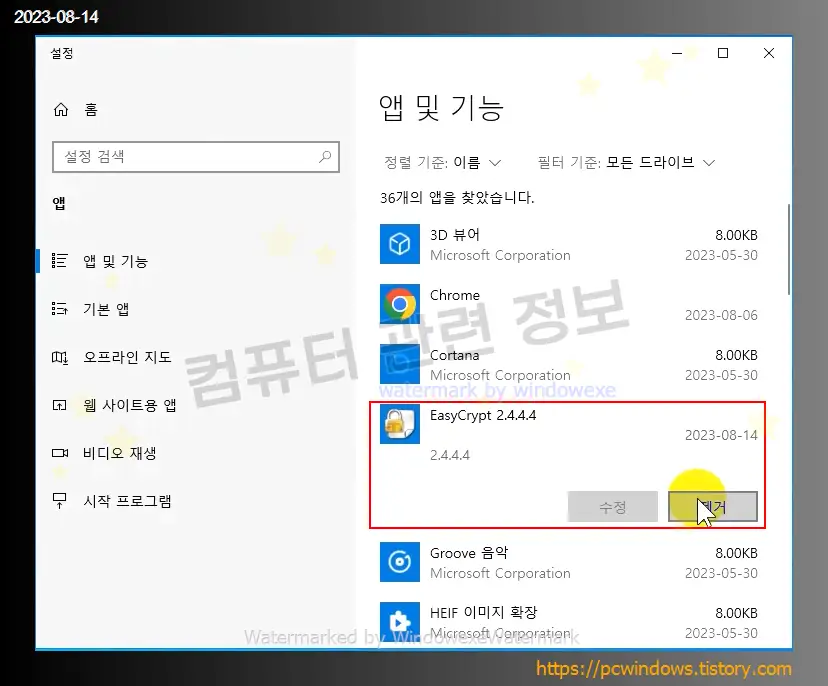
Task: Click the Home house icon
Action: coord(61,110)
